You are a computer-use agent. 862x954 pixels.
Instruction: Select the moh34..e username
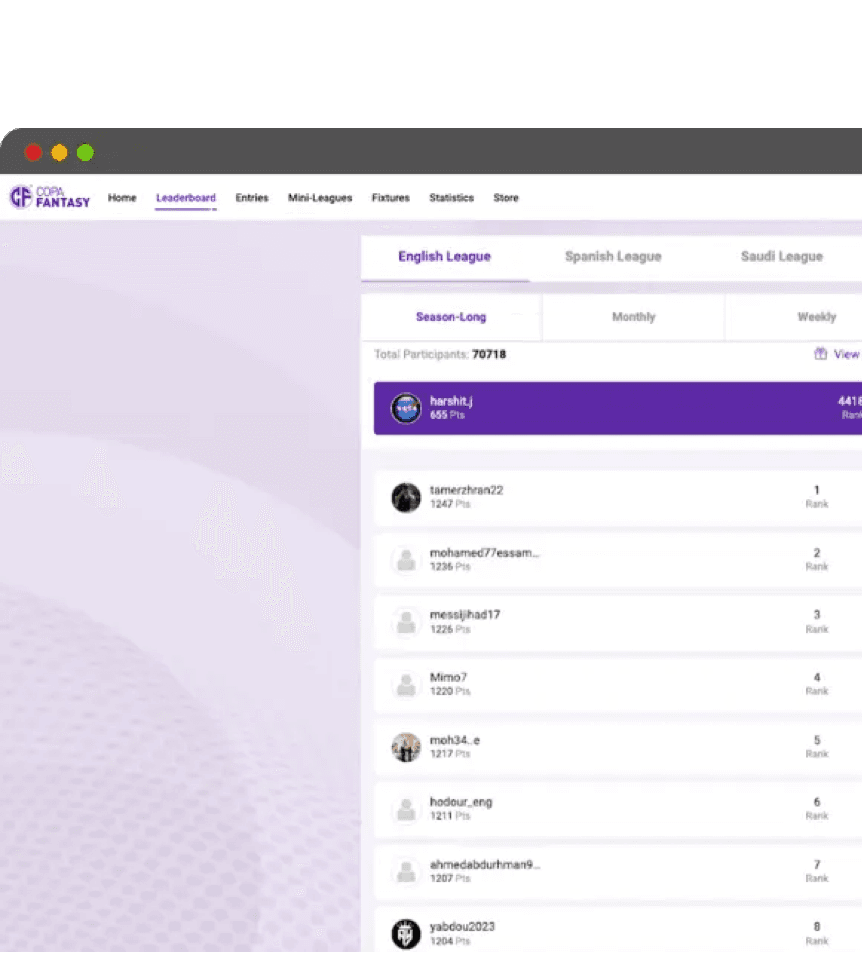click(x=454, y=740)
